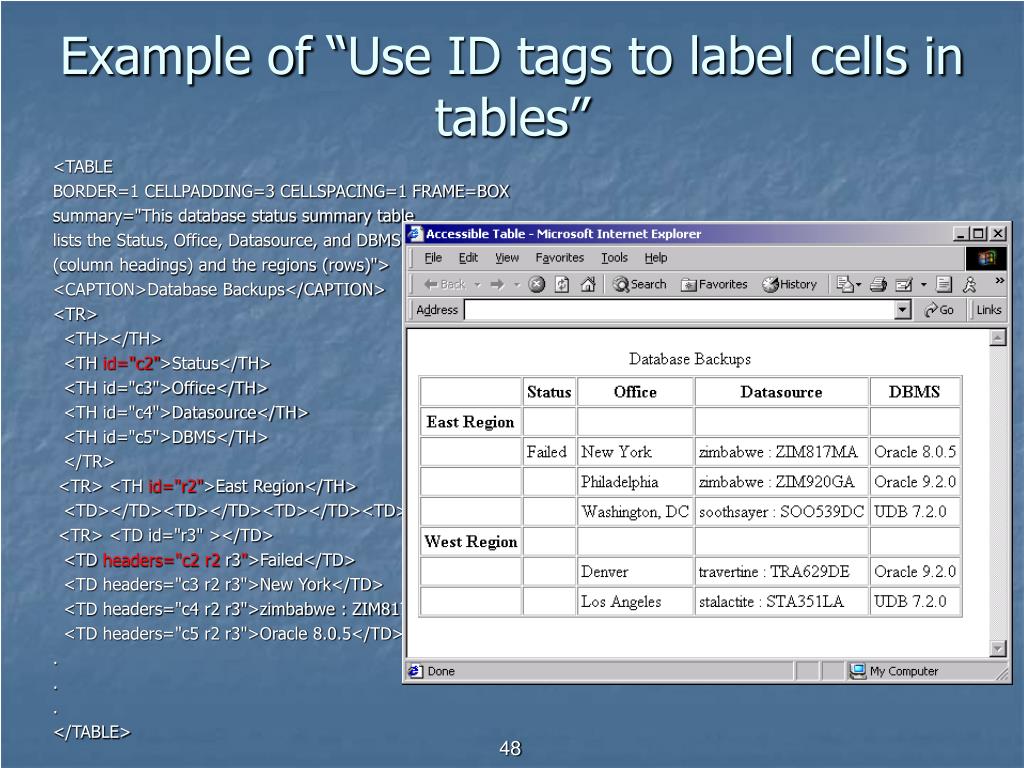1024x768 pixels.
Task: Click the New York office cell
Action: pos(635,452)
